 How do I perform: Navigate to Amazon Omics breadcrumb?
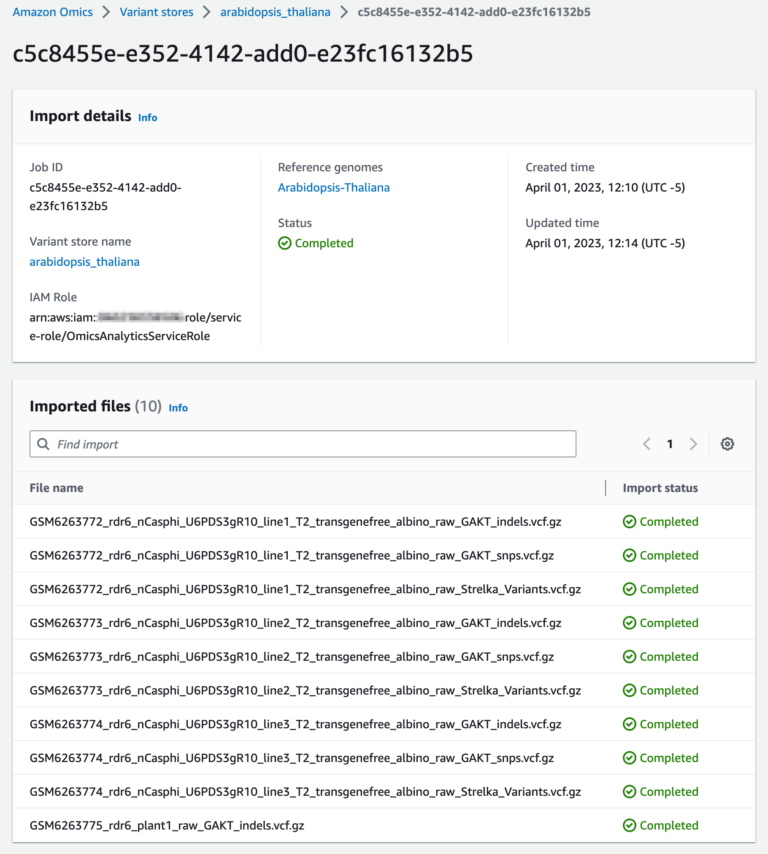(52, 12)
